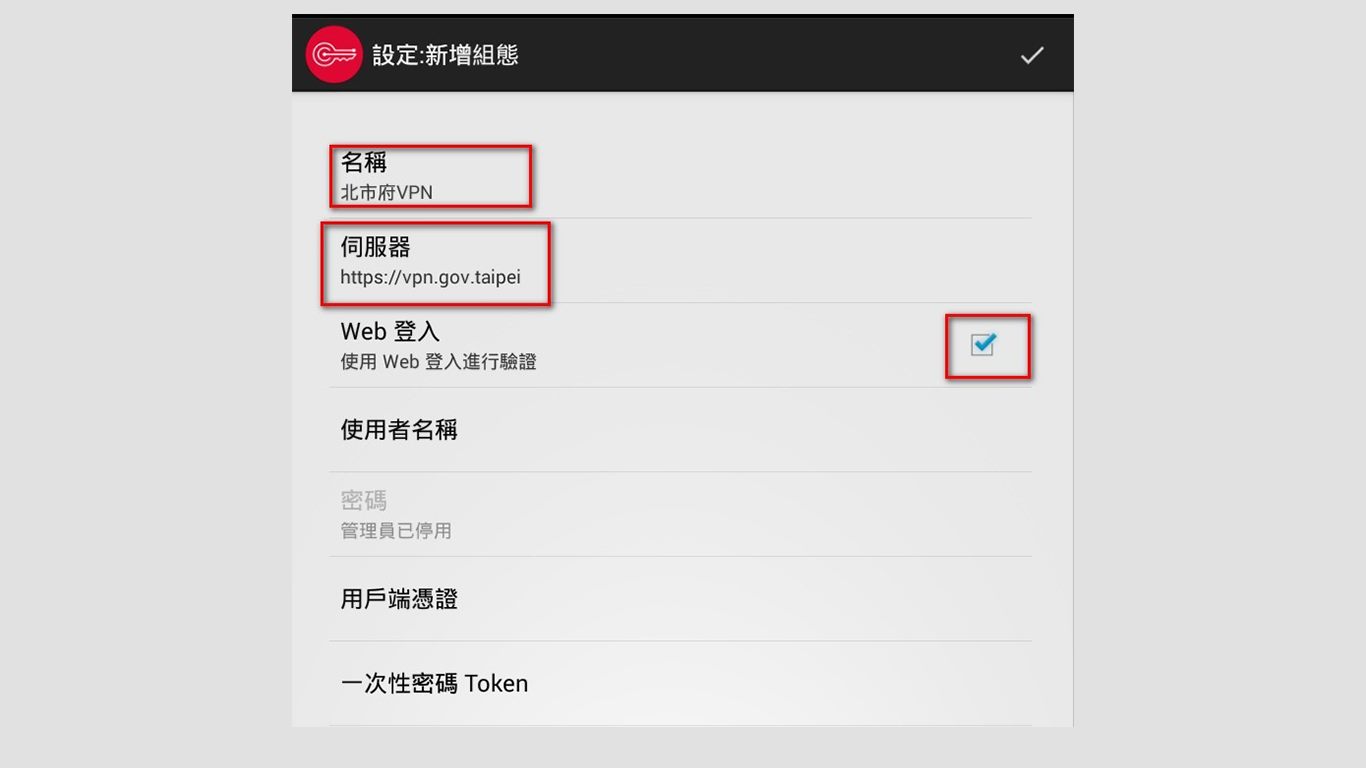Tap the red key app icon
The image size is (1366, 768).
[x=334, y=54]
